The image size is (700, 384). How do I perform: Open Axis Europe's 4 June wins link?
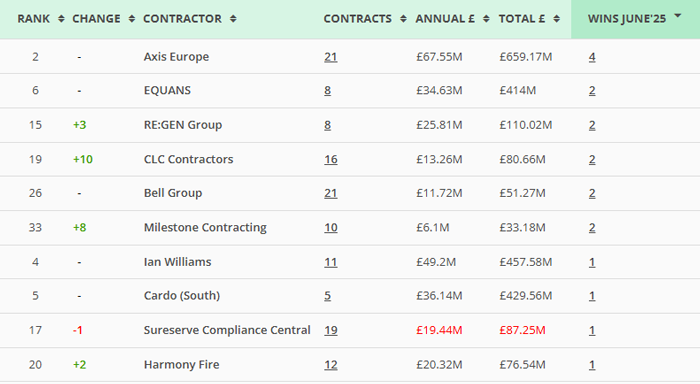[592, 57]
